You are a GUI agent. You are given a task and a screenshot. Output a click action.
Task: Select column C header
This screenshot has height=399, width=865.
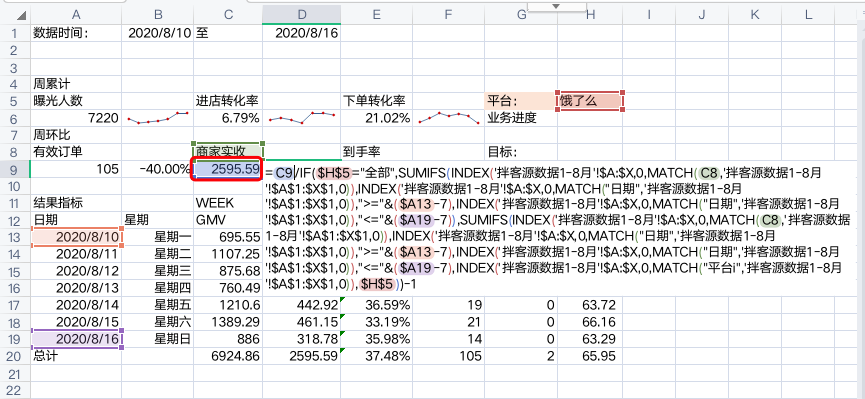point(228,15)
